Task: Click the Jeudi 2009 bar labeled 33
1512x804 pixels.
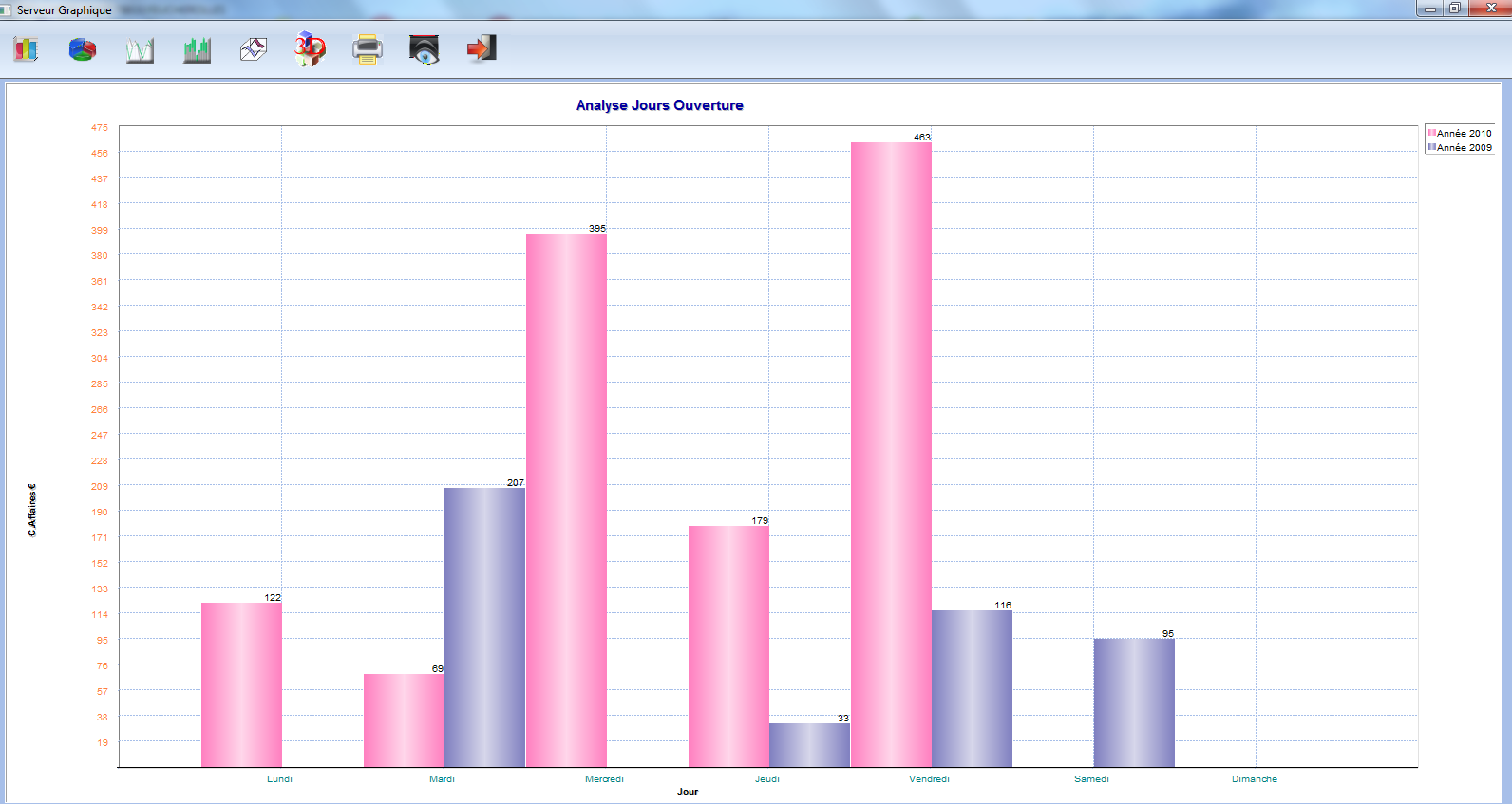Action: [x=809, y=745]
